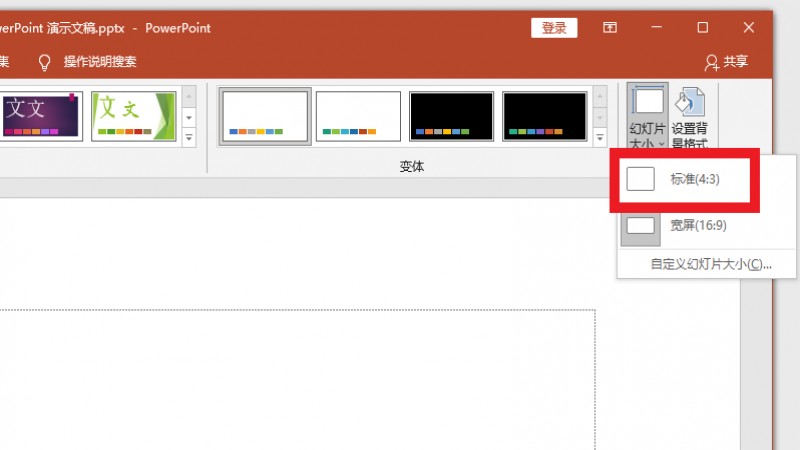The image size is (800, 450).
Task: Open Format Background (设置背景格式)
Action: coord(689,117)
